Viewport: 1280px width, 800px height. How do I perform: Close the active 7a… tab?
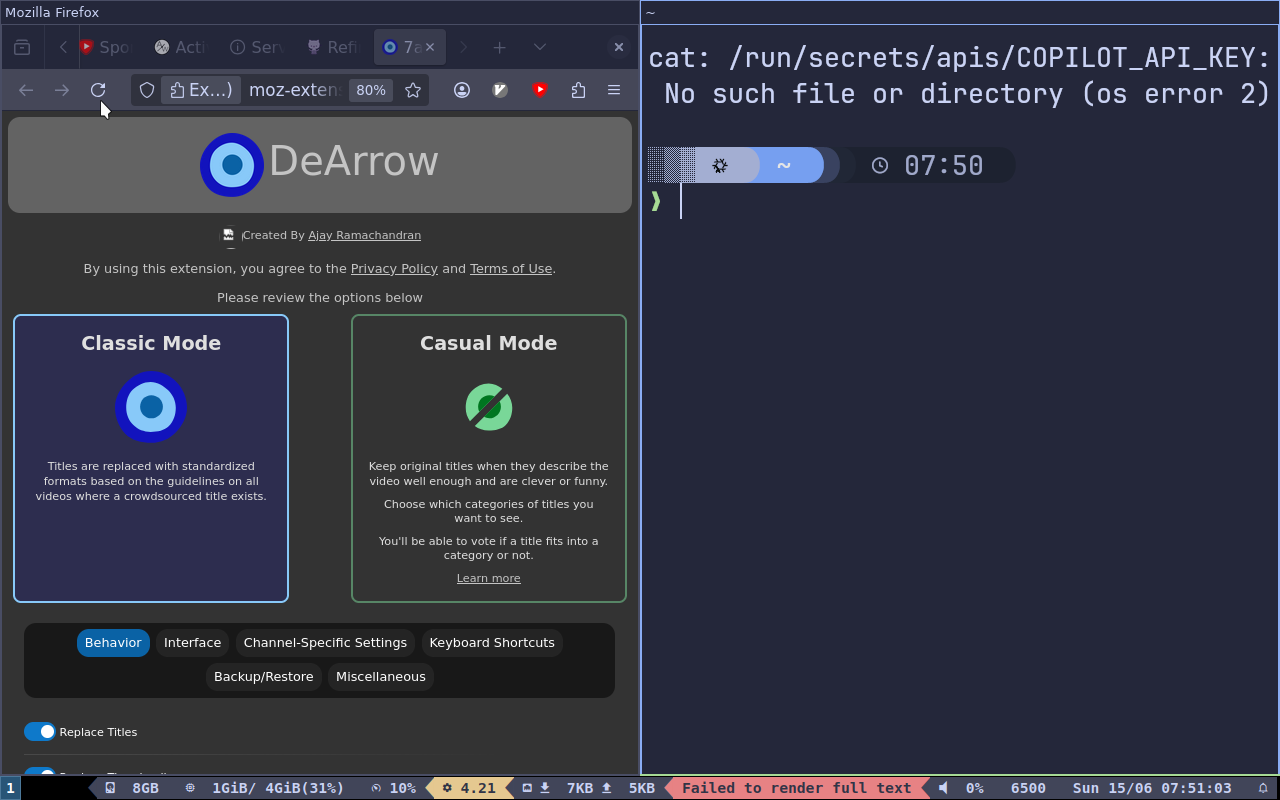(x=430, y=47)
